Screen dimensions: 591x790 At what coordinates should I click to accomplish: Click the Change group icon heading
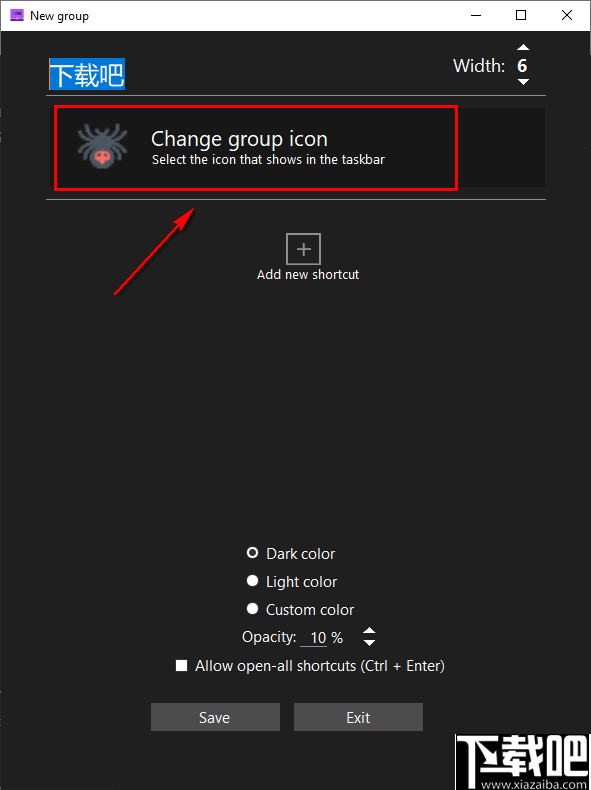239,139
